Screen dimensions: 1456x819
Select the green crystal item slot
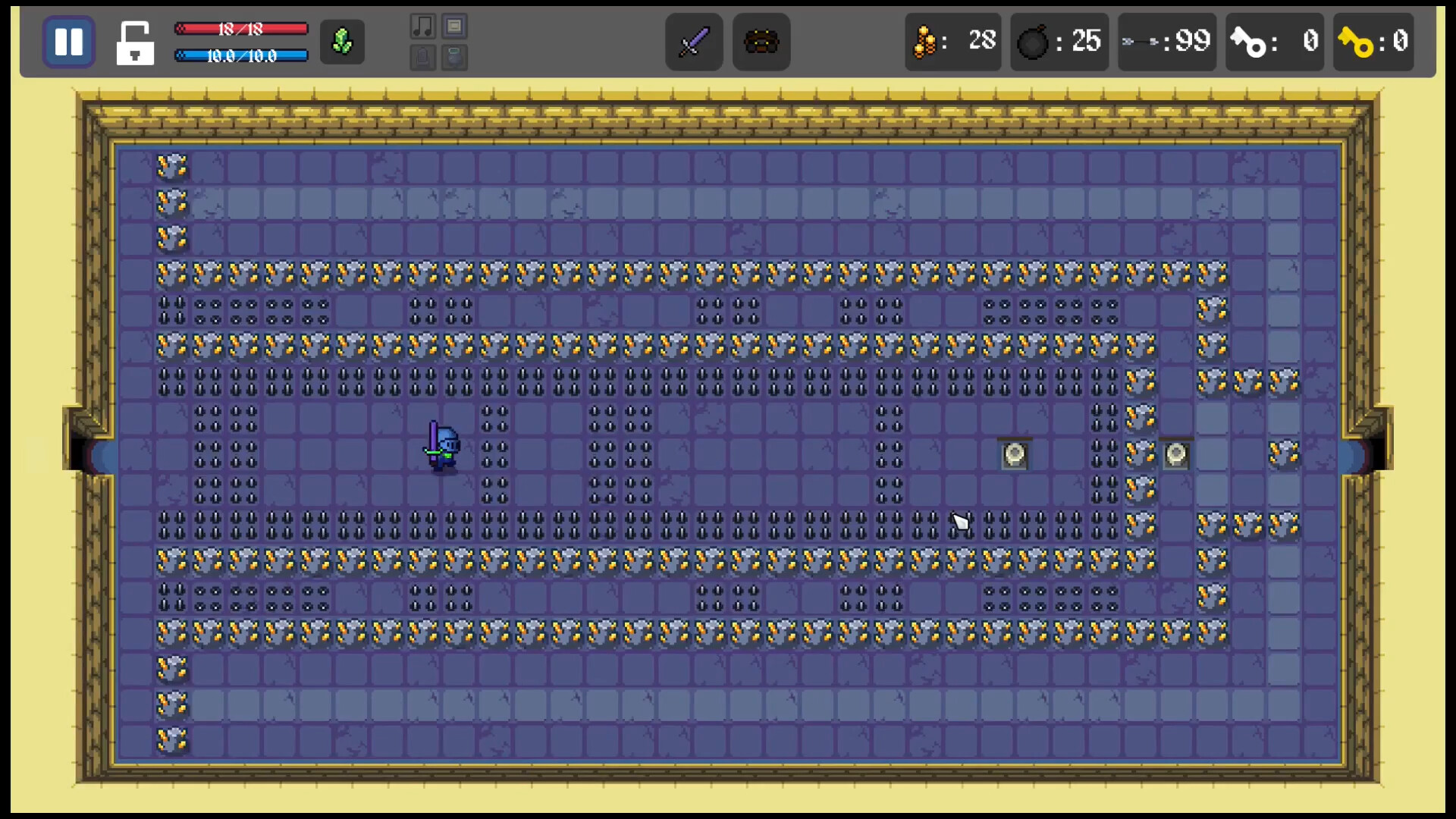pyautogui.click(x=342, y=42)
